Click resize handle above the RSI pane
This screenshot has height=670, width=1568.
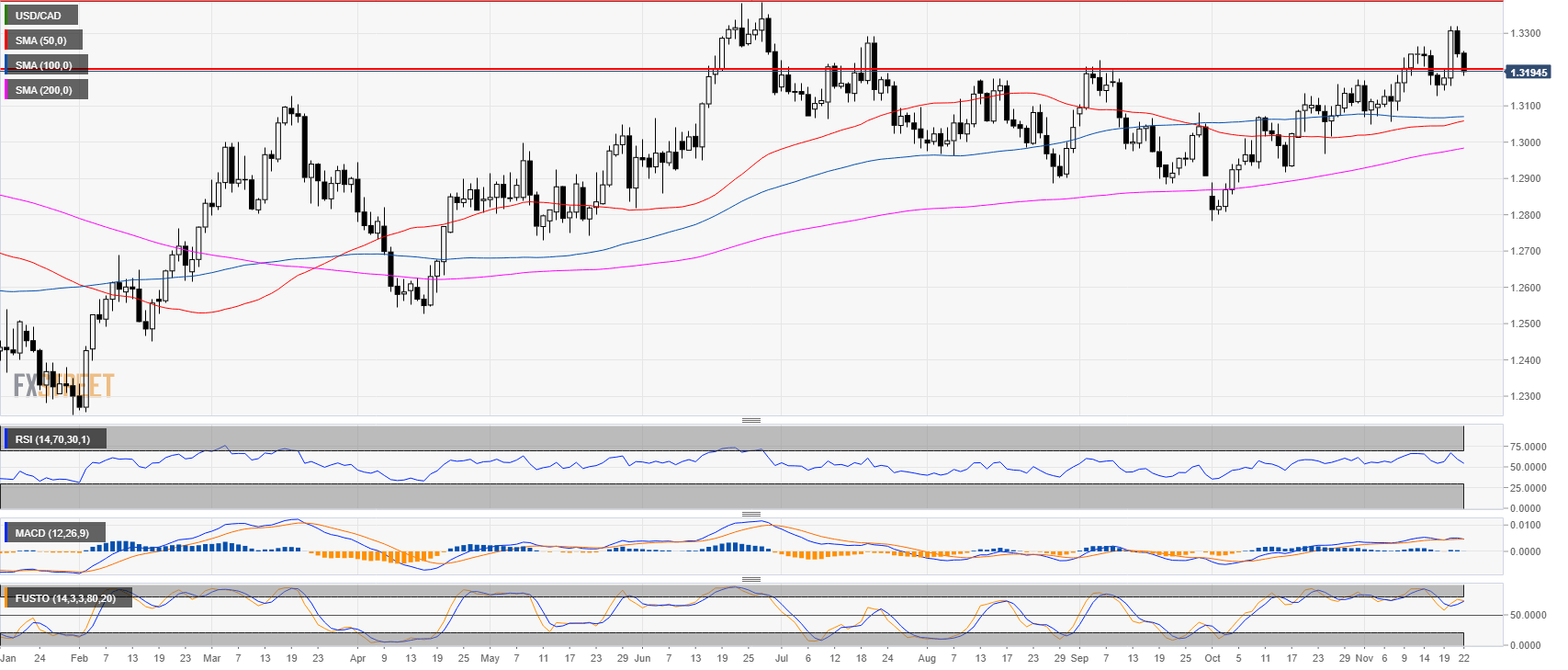[750, 420]
